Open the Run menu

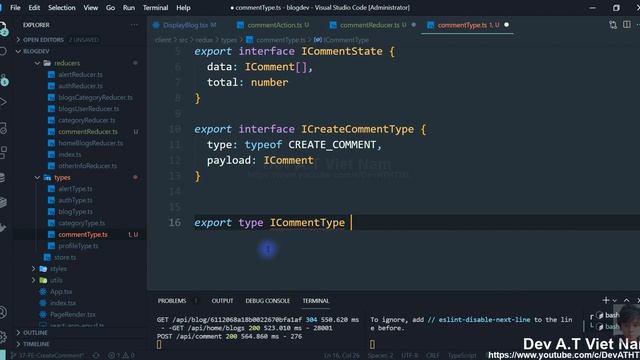pos(129,8)
